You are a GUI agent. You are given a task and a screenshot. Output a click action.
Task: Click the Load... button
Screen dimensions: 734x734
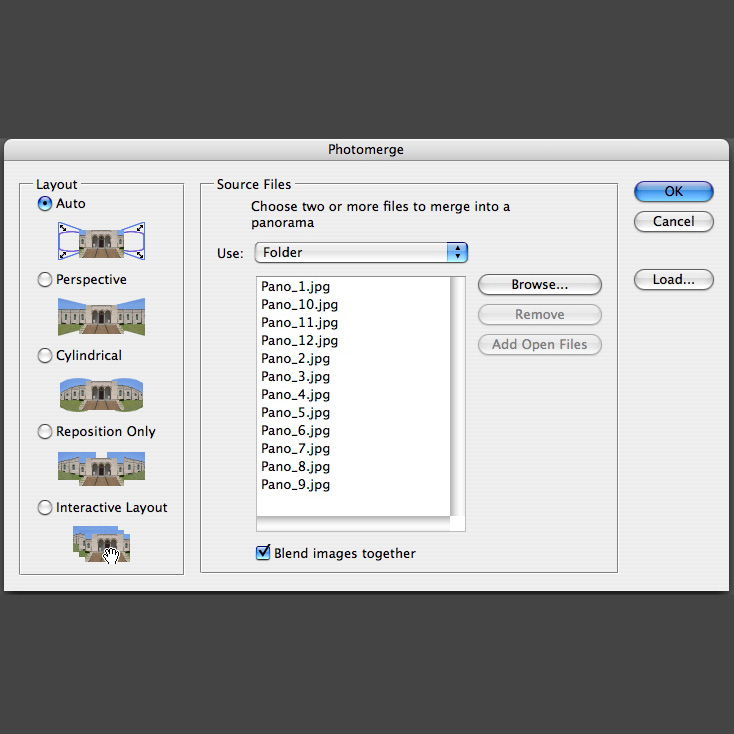tap(674, 279)
